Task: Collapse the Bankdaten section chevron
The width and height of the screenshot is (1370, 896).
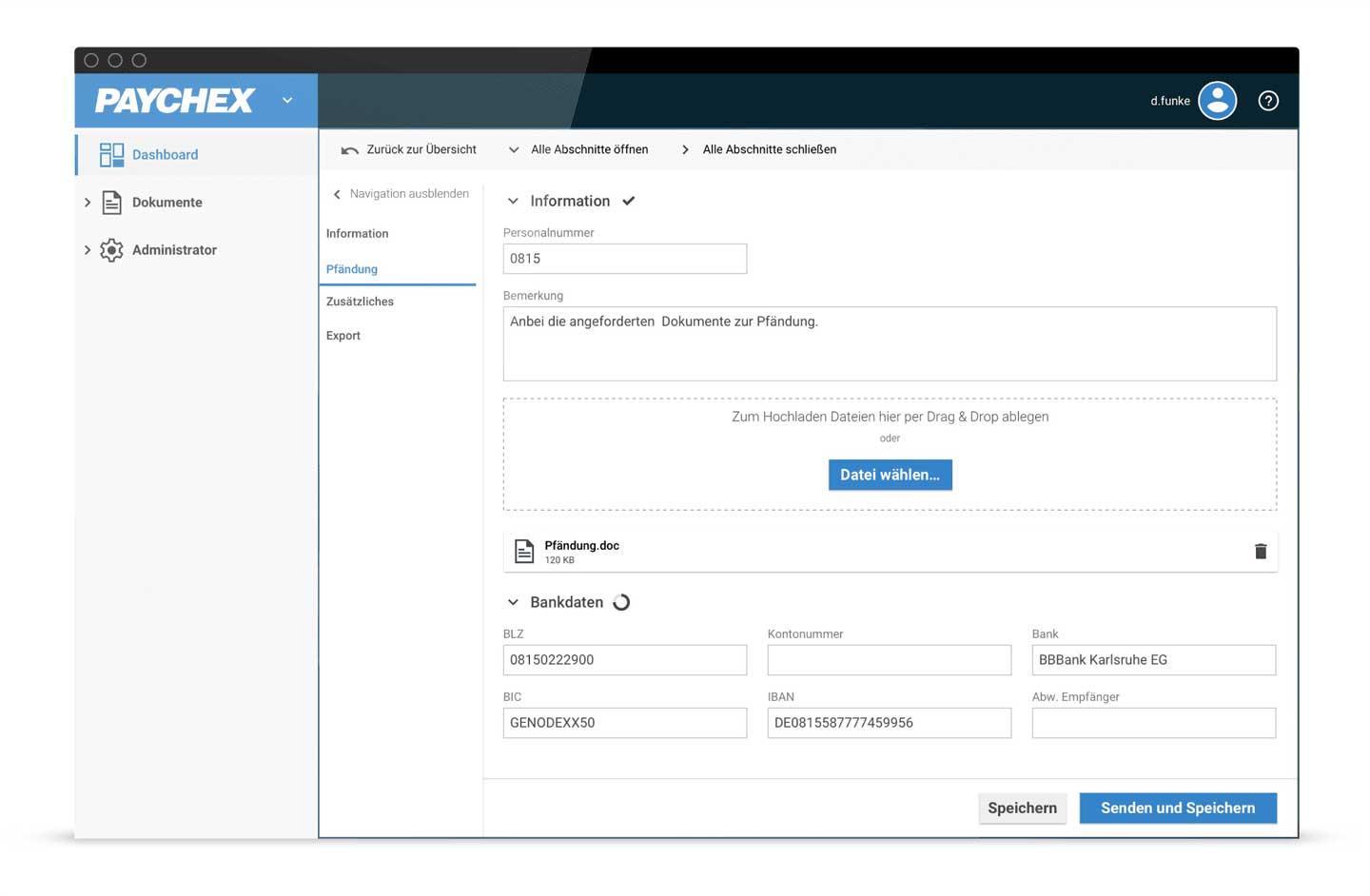Action: [x=513, y=602]
